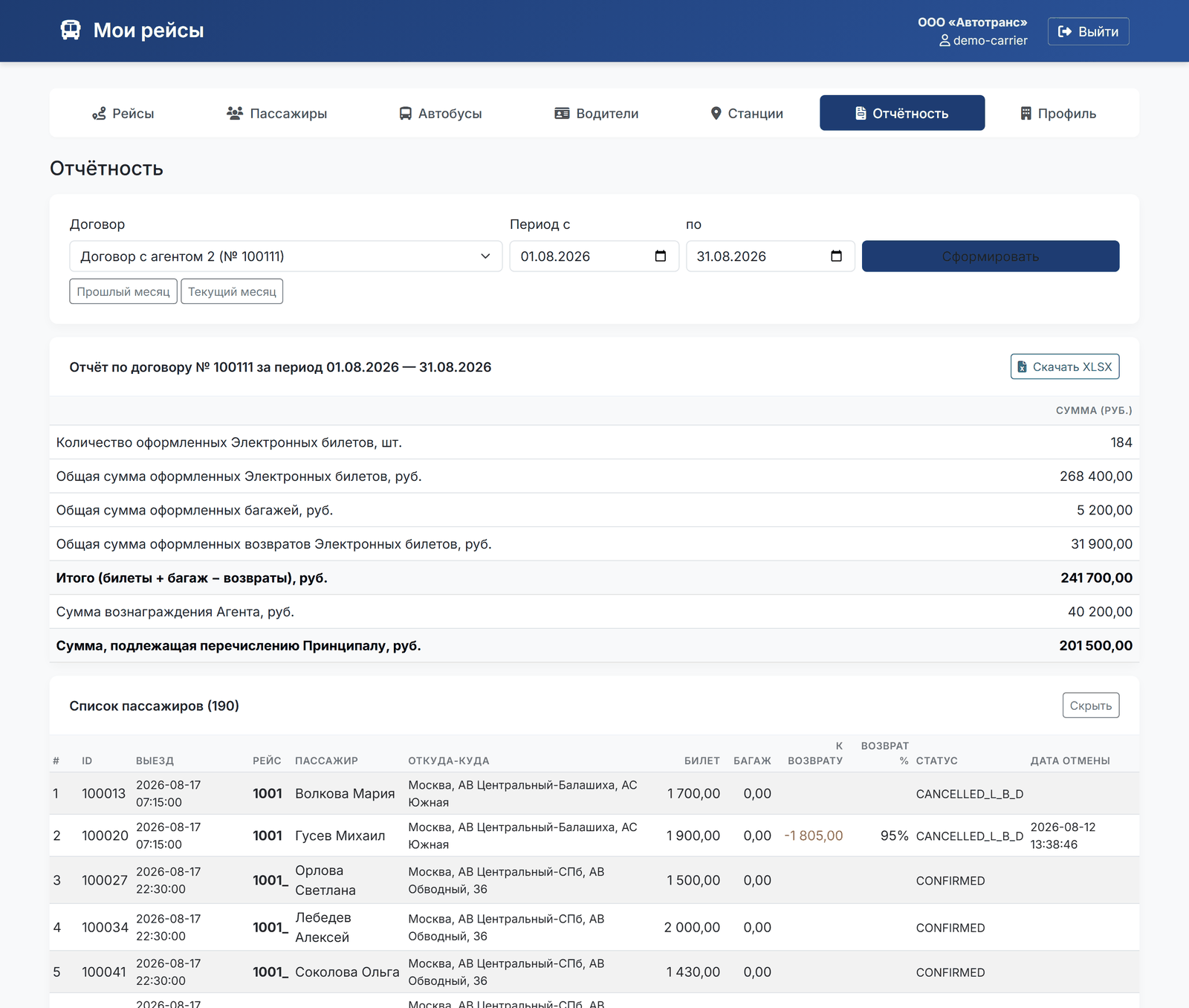Select passenger Лебедев Алексей

point(323,927)
